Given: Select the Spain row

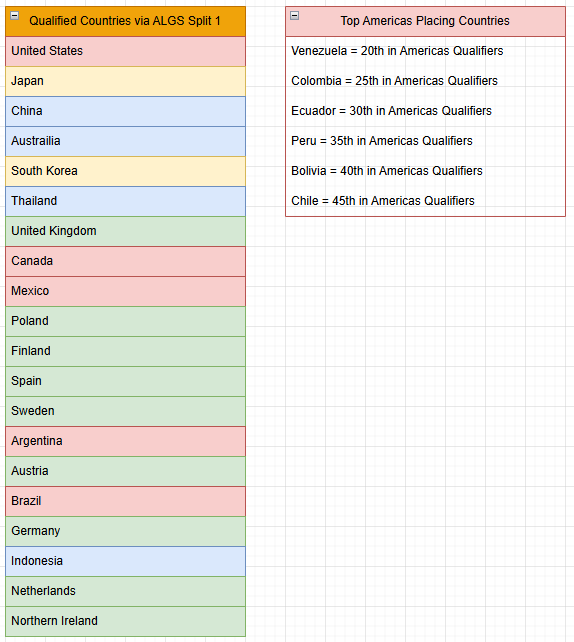Looking at the screenshot, I should [125, 381].
